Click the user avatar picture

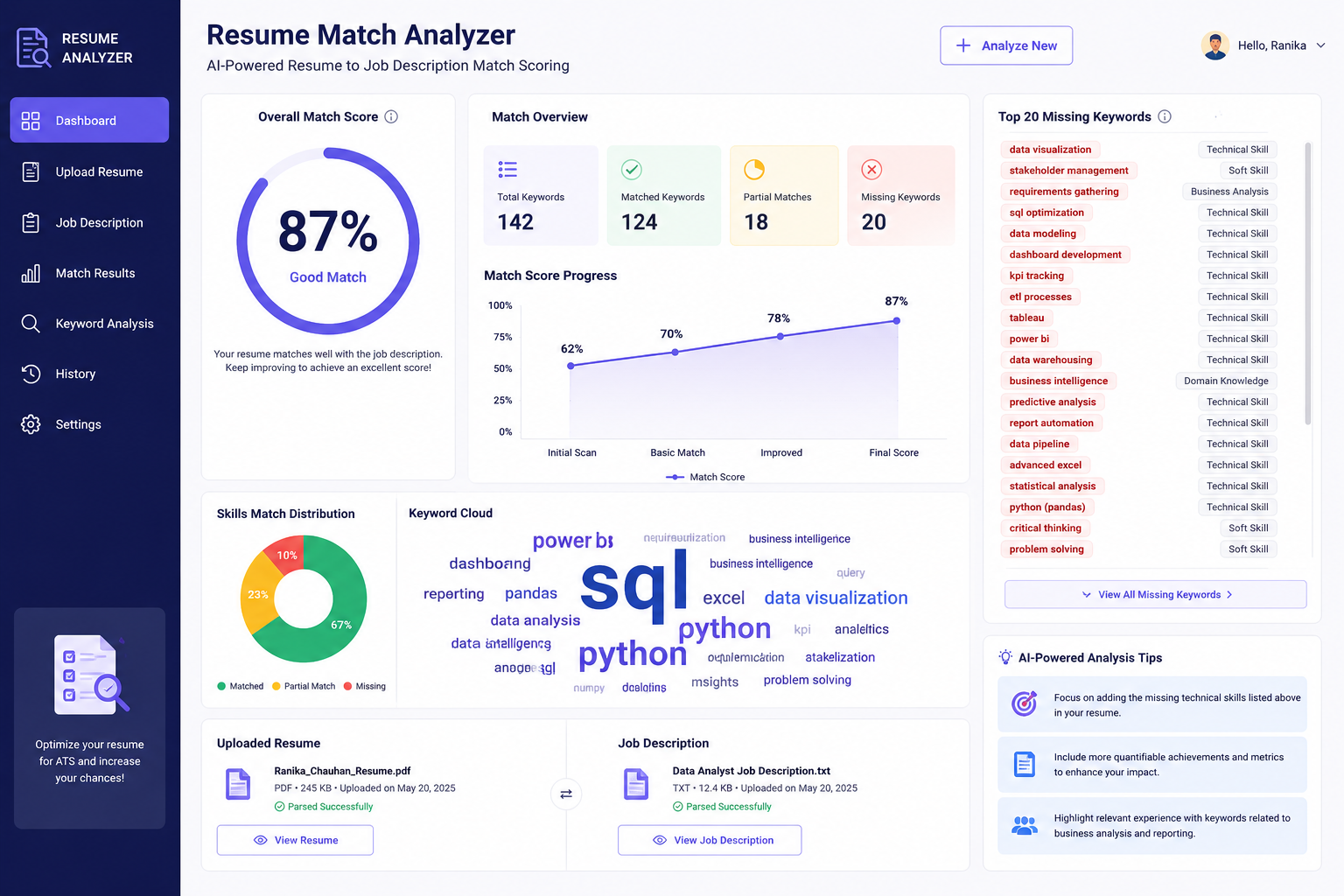click(1215, 45)
